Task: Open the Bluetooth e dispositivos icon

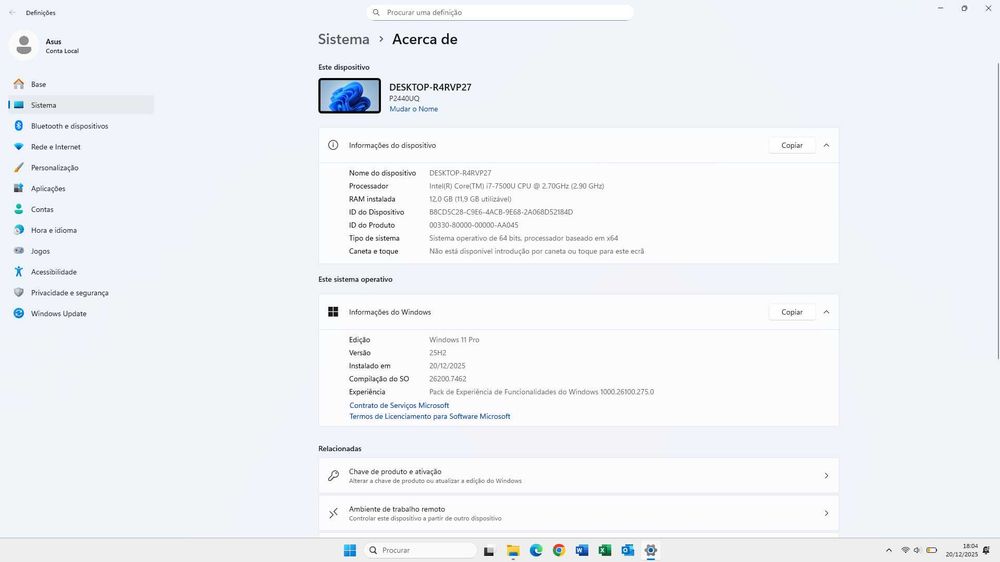Action: pos(18,126)
